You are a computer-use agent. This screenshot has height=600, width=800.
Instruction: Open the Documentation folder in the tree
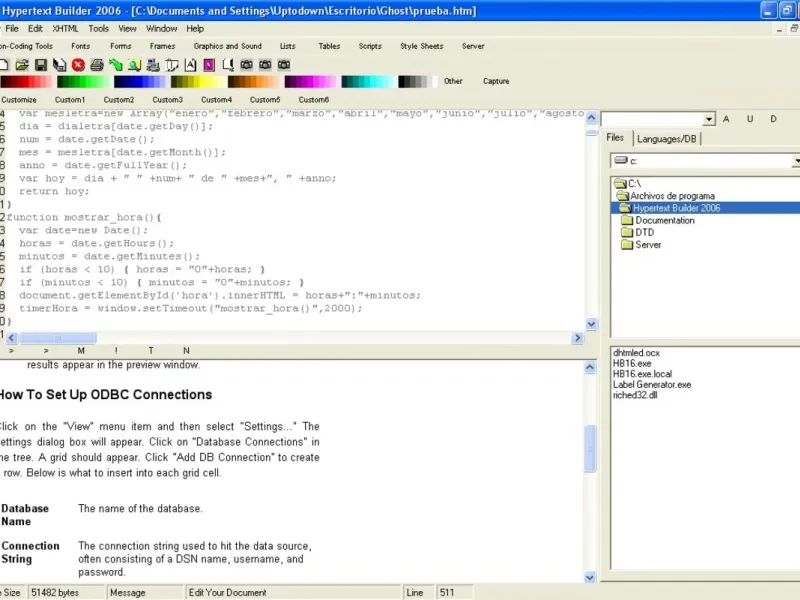tap(665, 220)
